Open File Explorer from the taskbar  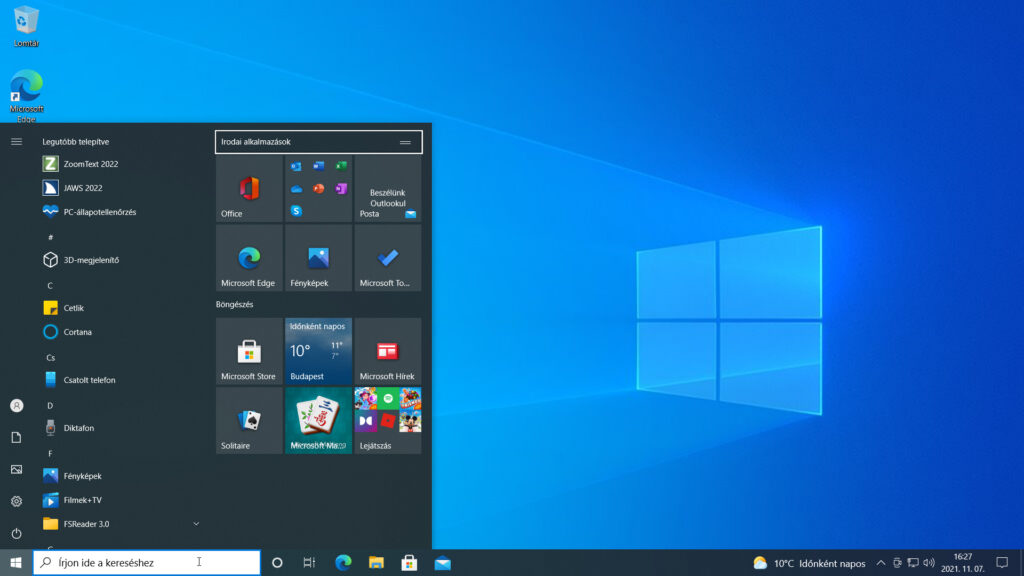376,562
